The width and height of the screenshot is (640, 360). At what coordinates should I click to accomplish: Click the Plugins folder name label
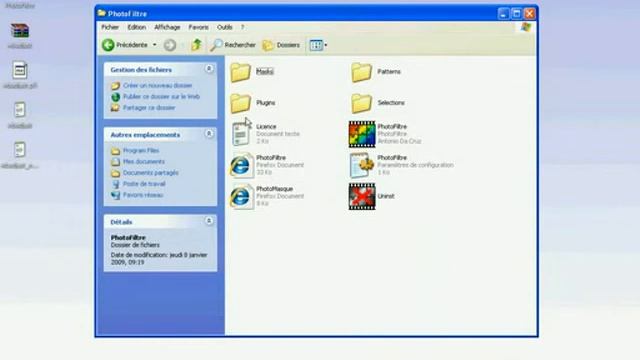tap(266, 103)
